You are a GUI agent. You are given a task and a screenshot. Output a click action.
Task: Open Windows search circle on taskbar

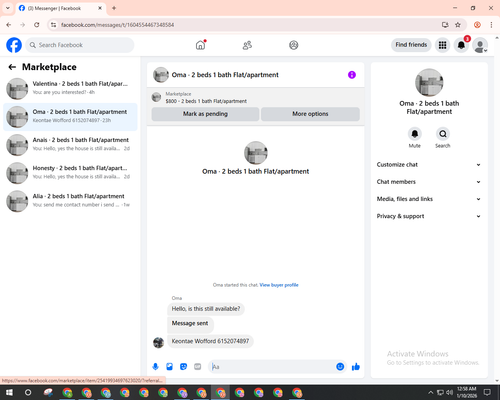28,392
